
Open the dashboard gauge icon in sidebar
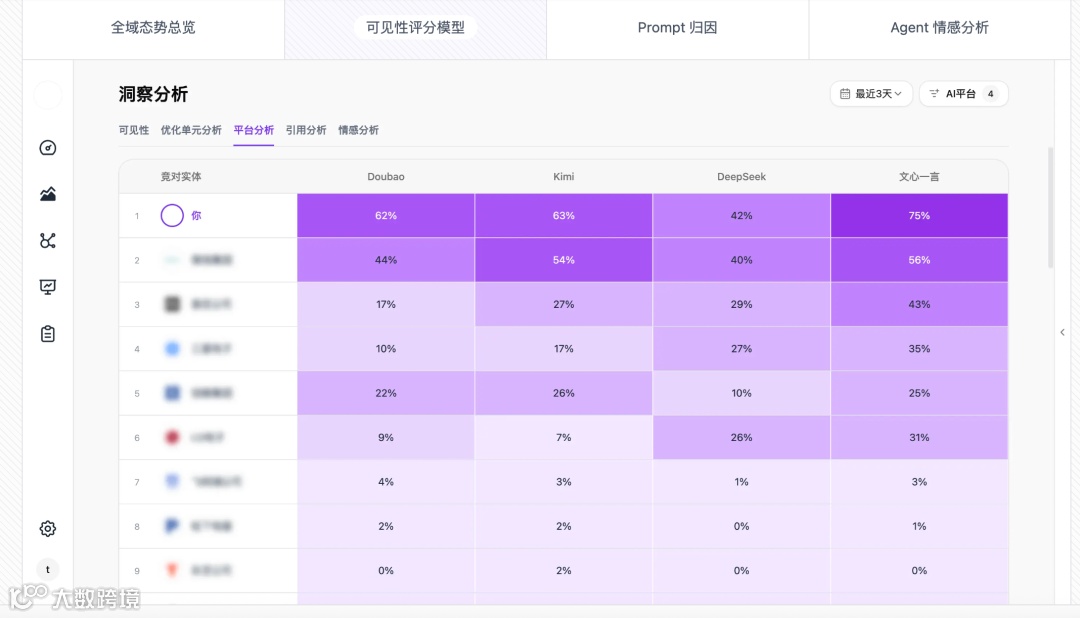(x=48, y=148)
